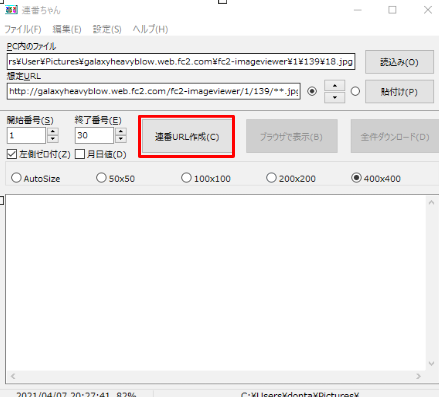This screenshot has width=439, height=397.
Task: Click the 想定URL input field
Action: pos(154,91)
